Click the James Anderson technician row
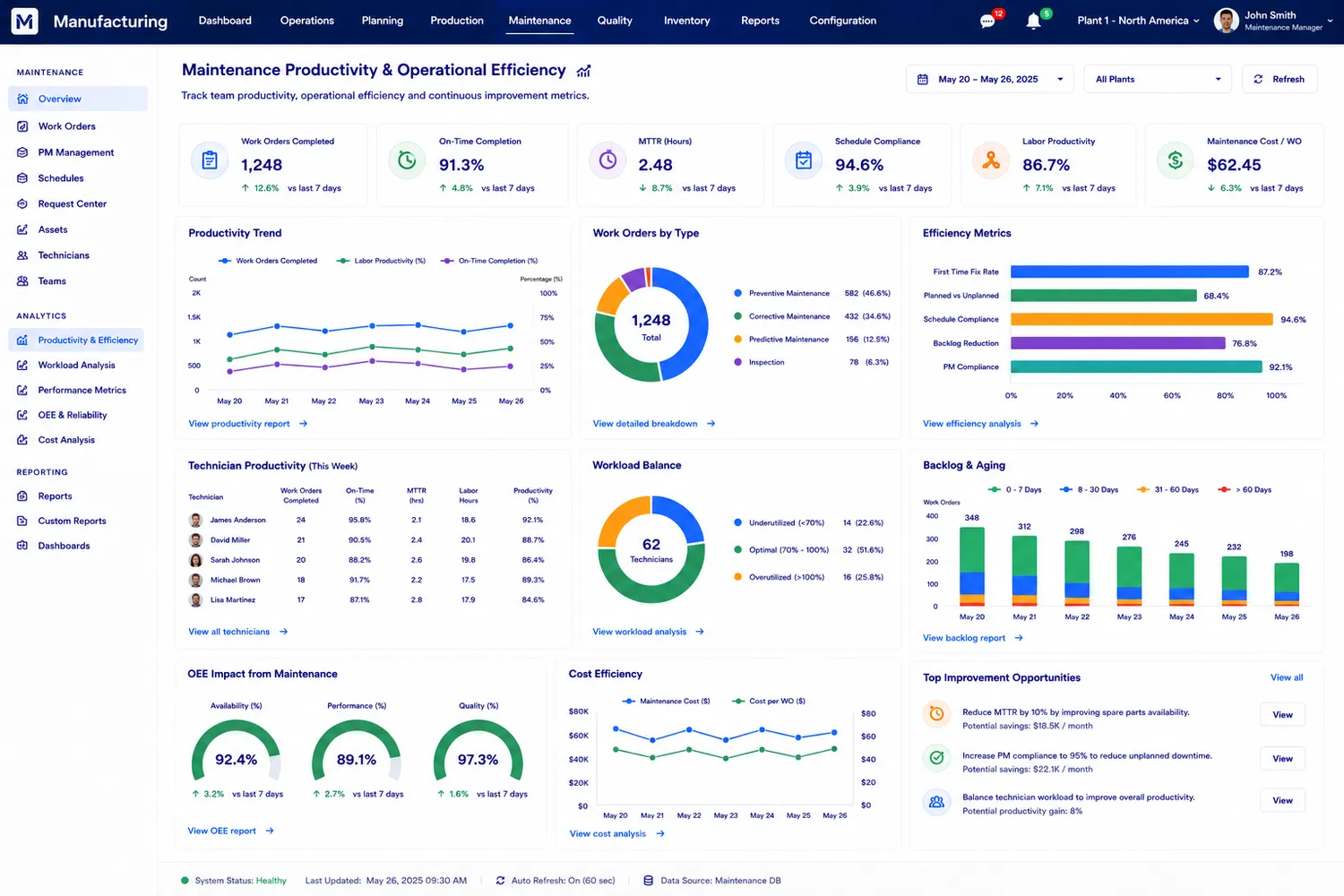This screenshot has width=1344, height=896. (x=374, y=520)
